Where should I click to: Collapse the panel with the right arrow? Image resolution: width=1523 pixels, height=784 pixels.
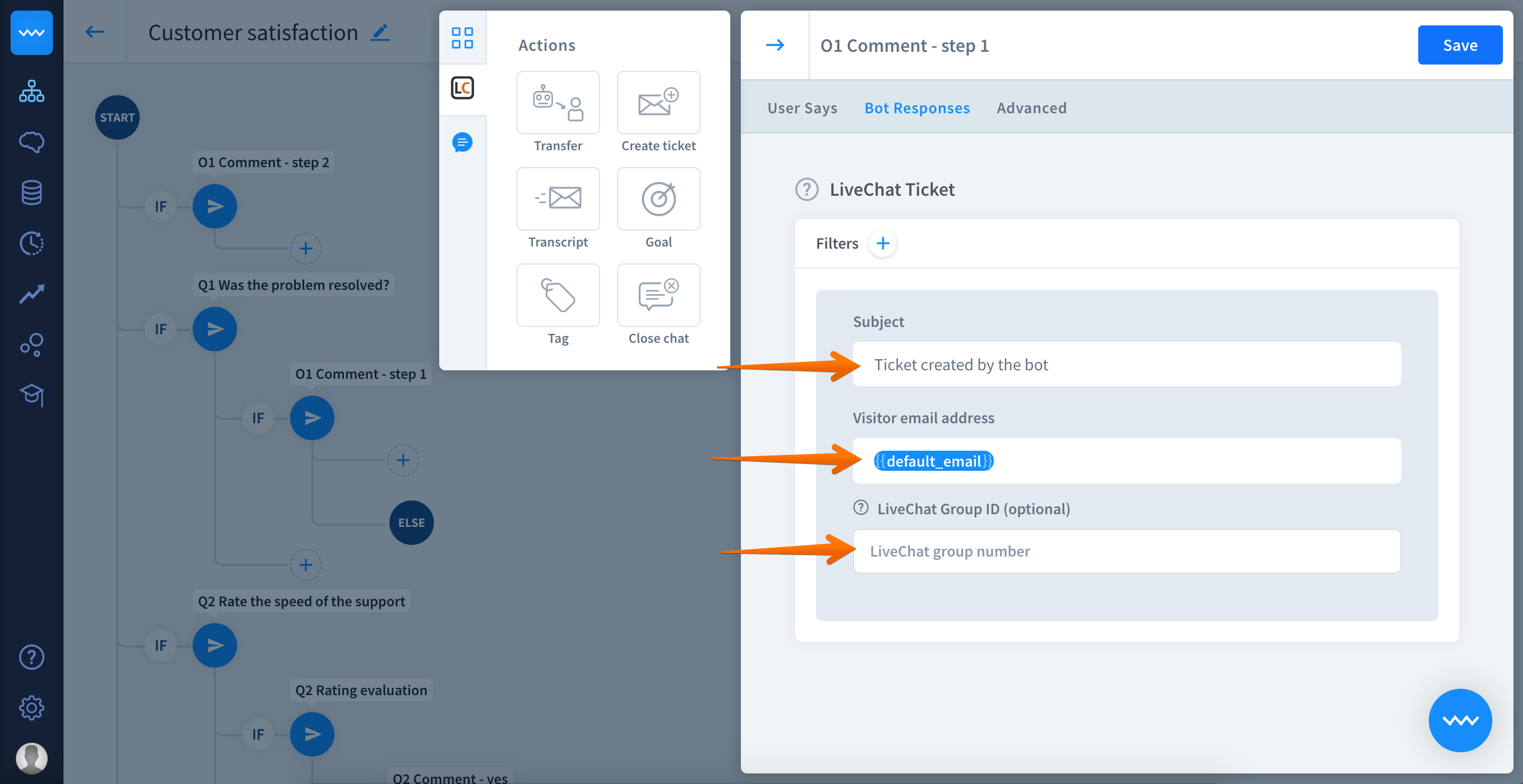[775, 45]
